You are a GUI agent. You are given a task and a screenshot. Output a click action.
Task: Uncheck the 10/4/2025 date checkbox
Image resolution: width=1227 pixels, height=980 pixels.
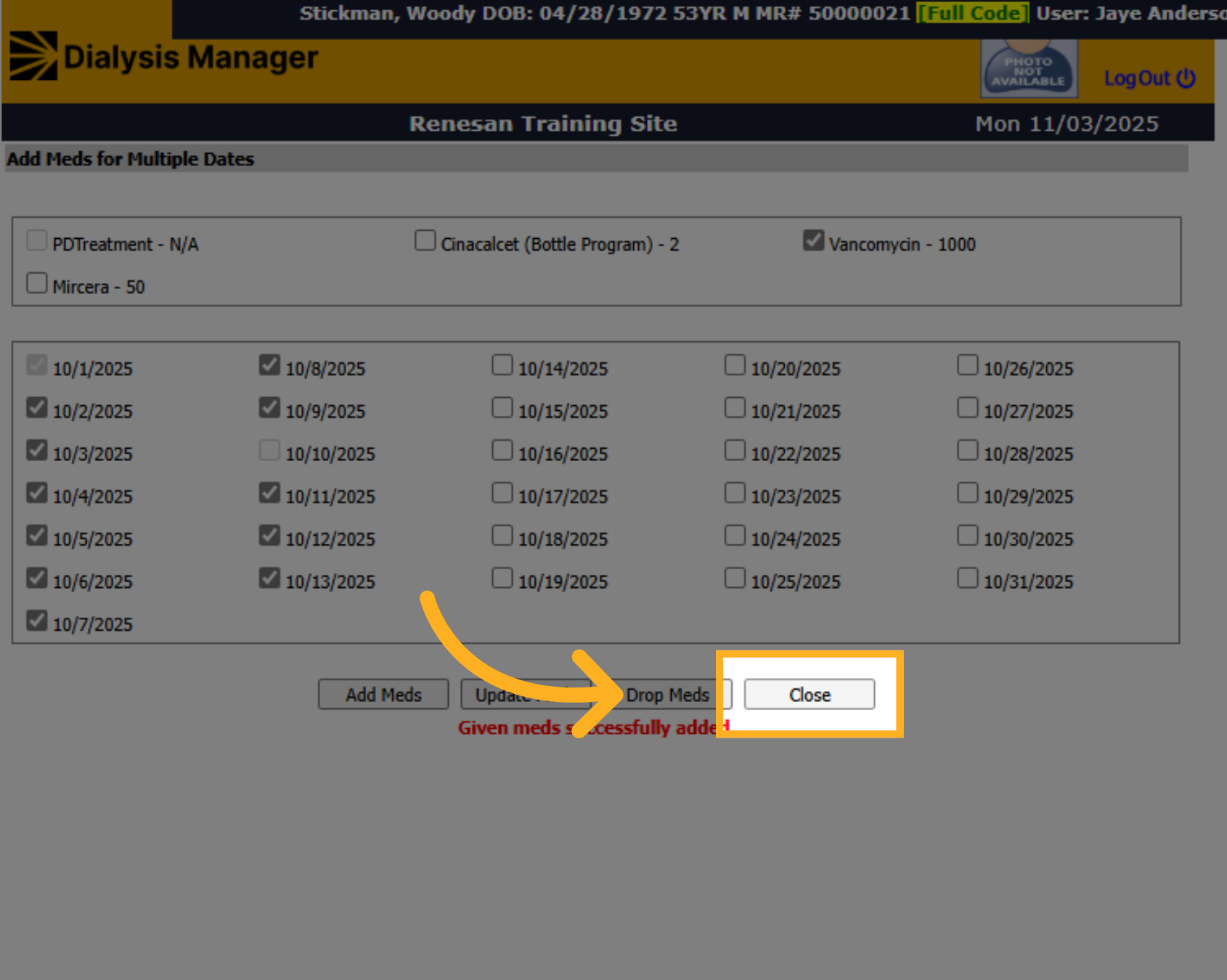[37, 493]
